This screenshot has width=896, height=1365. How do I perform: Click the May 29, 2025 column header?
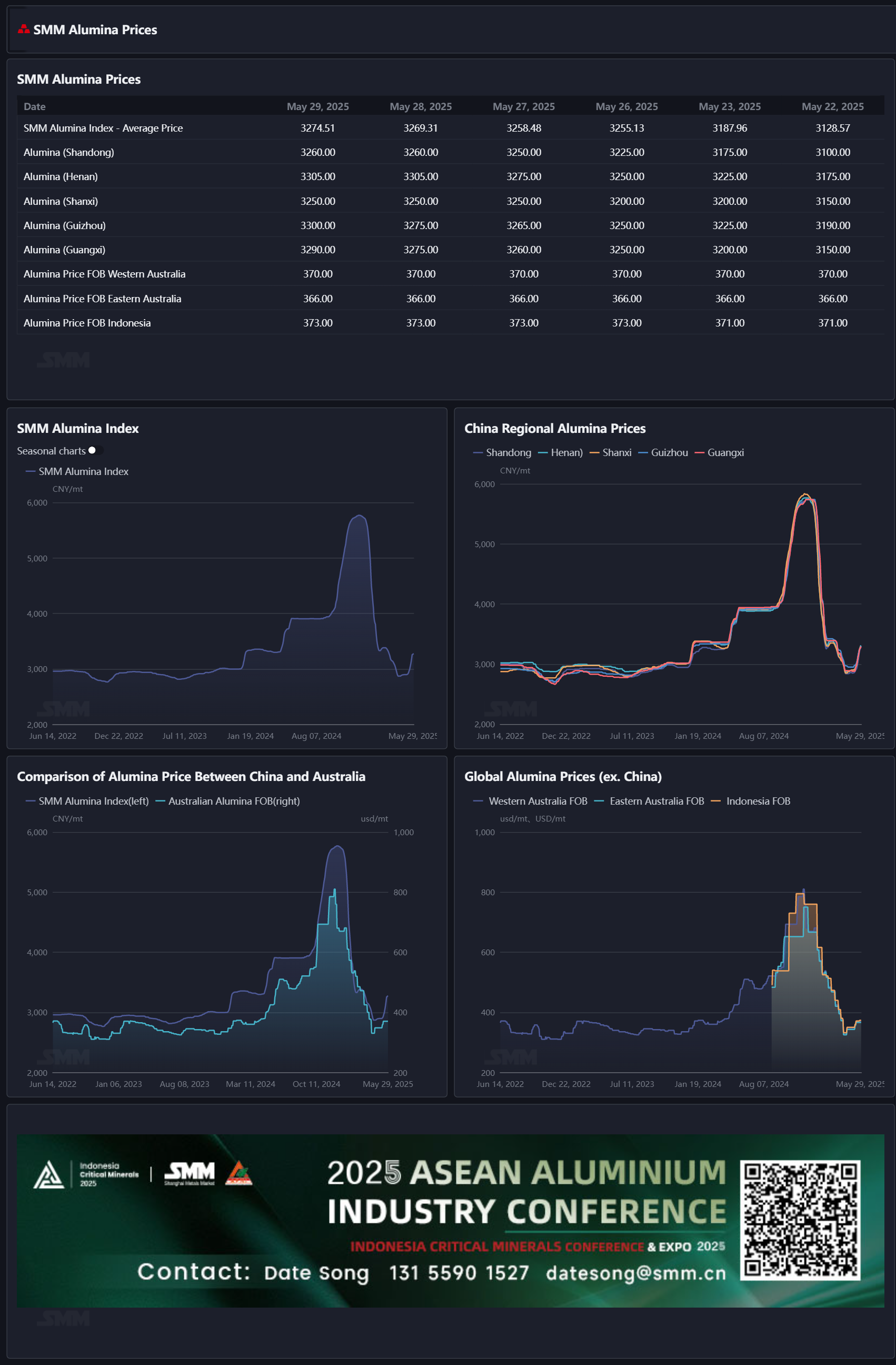[317, 107]
